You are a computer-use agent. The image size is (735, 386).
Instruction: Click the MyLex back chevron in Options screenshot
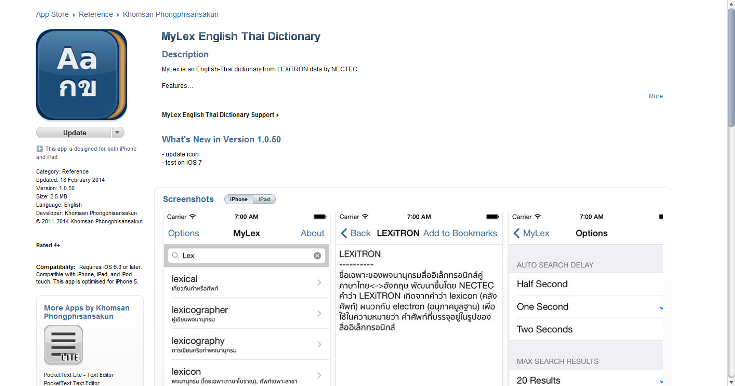coord(517,233)
